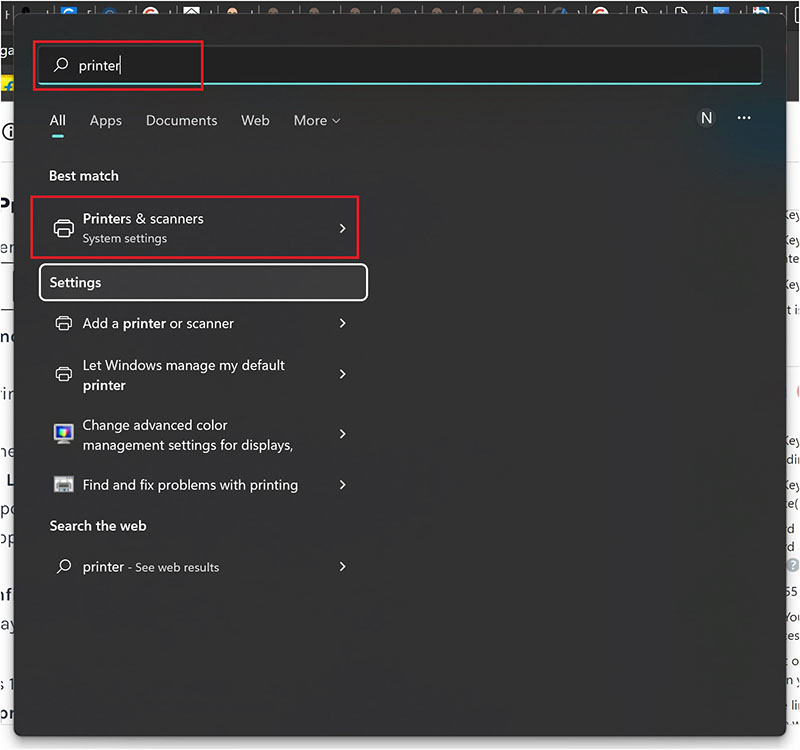The width and height of the screenshot is (800, 750).
Task: Click the printer icon beside Printers & scanners
Action: [63, 227]
